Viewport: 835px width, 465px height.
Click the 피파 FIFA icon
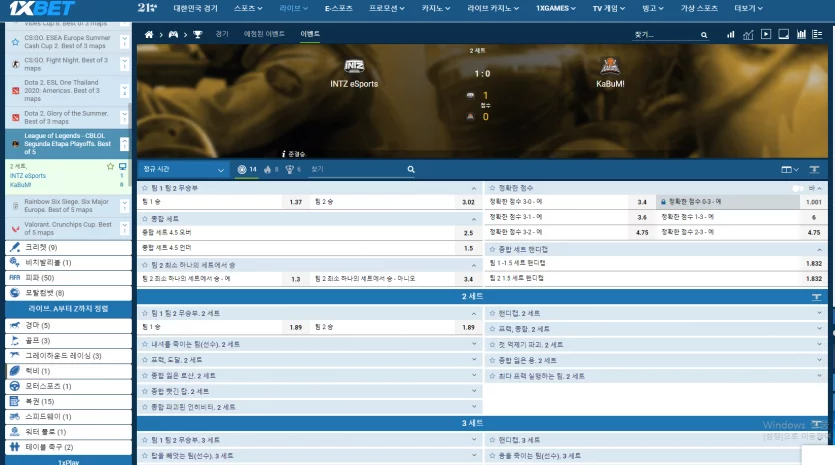click(15, 278)
